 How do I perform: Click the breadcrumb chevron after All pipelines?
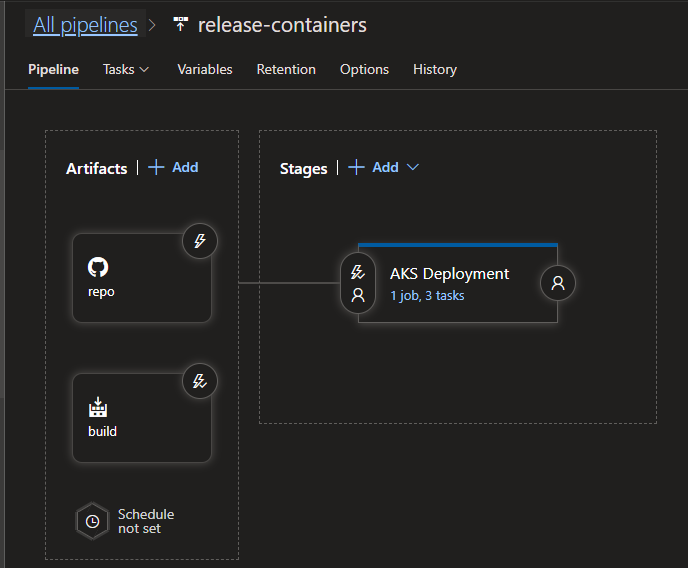point(152,25)
